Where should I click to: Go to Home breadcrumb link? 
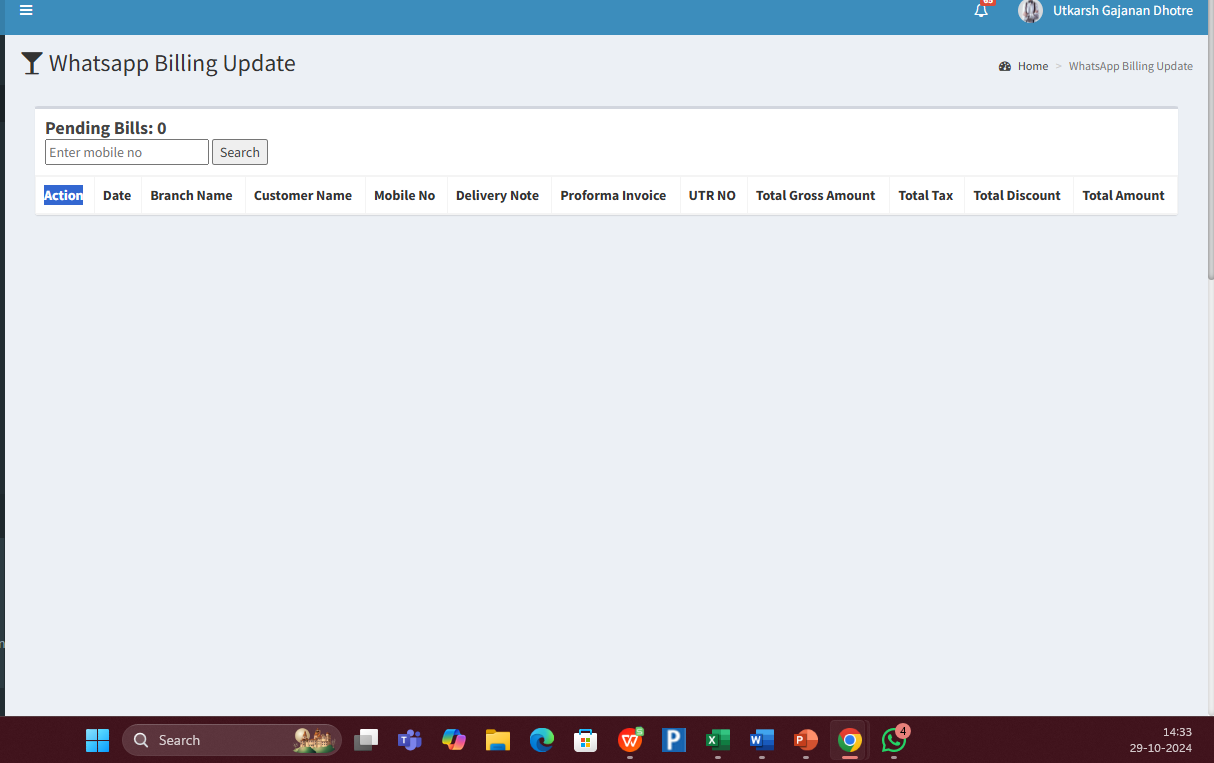pos(1033,66)
